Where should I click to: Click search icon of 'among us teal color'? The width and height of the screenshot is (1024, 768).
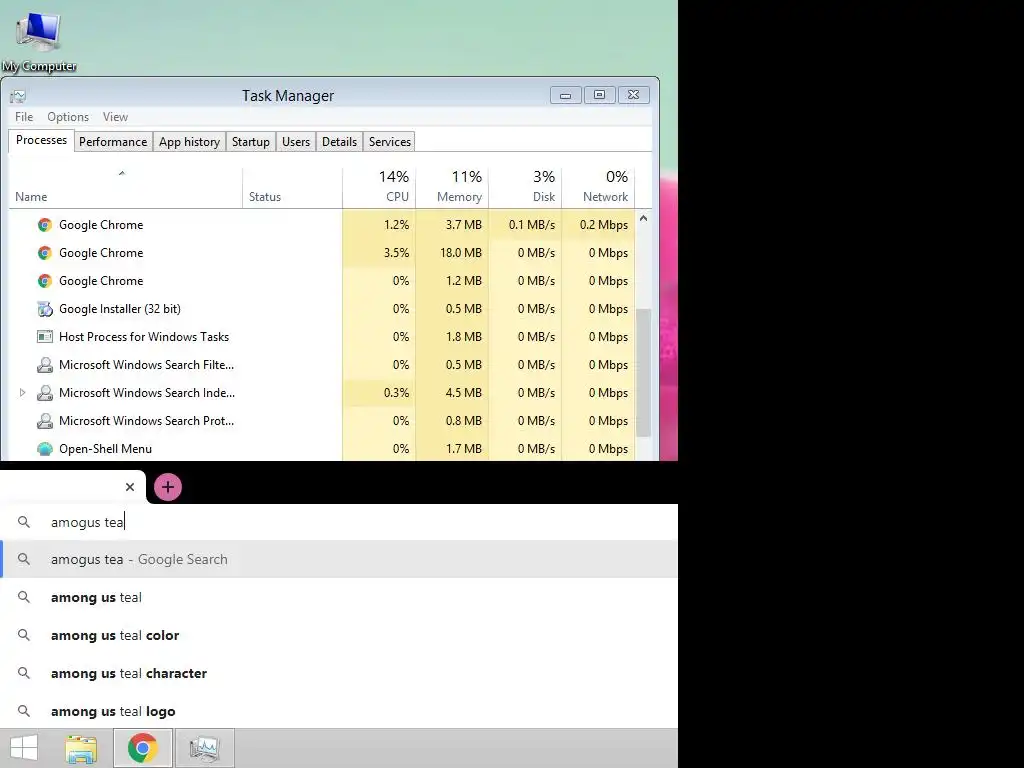(24, 635)
